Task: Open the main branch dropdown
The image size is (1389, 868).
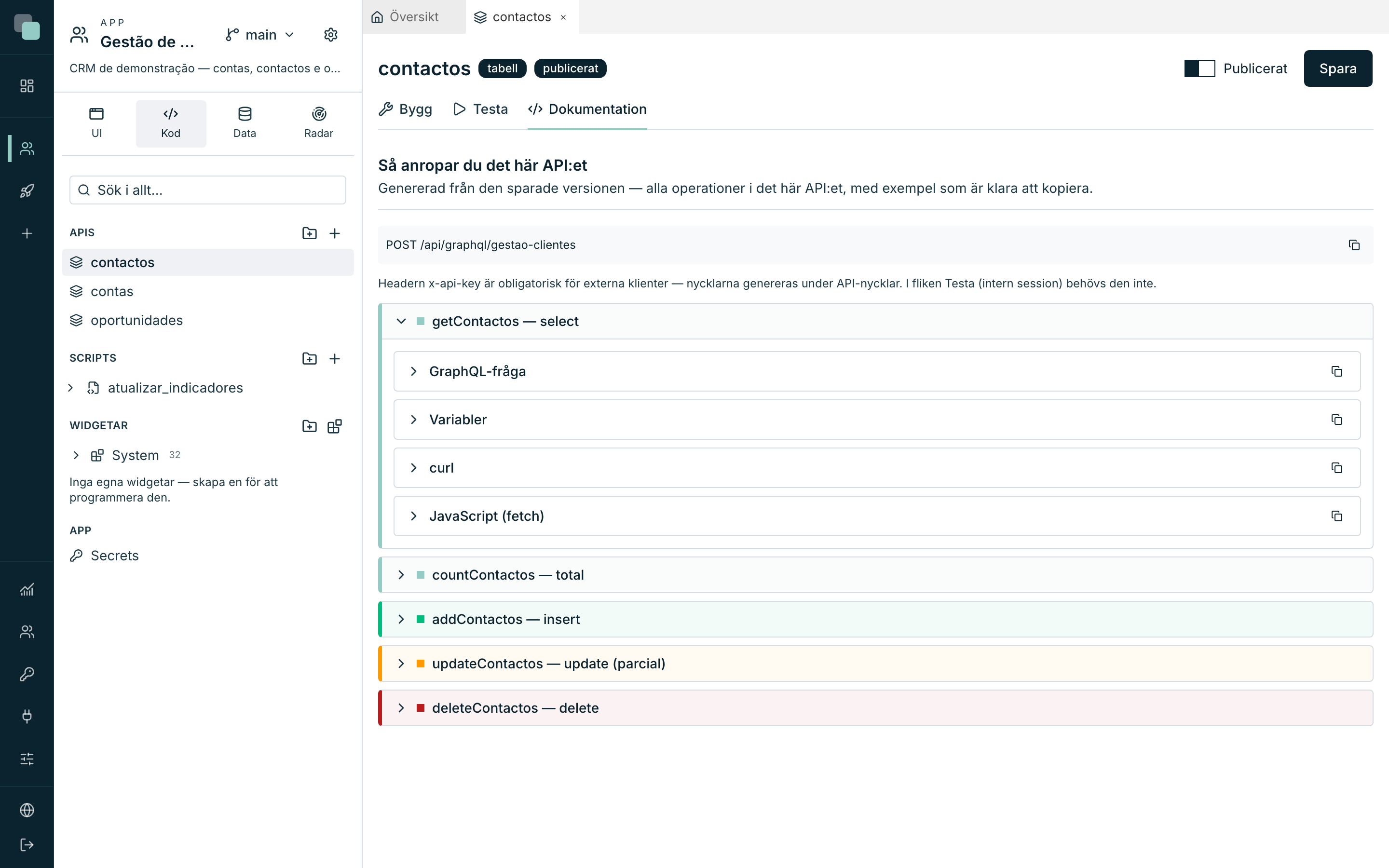Action: point(260,35)
